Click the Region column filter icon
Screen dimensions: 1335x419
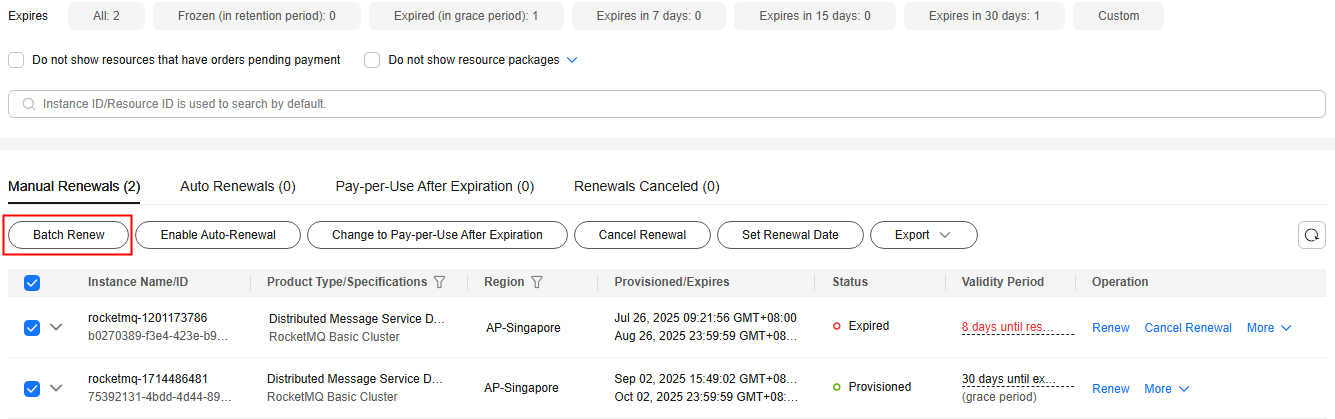(x=537, y=282)
